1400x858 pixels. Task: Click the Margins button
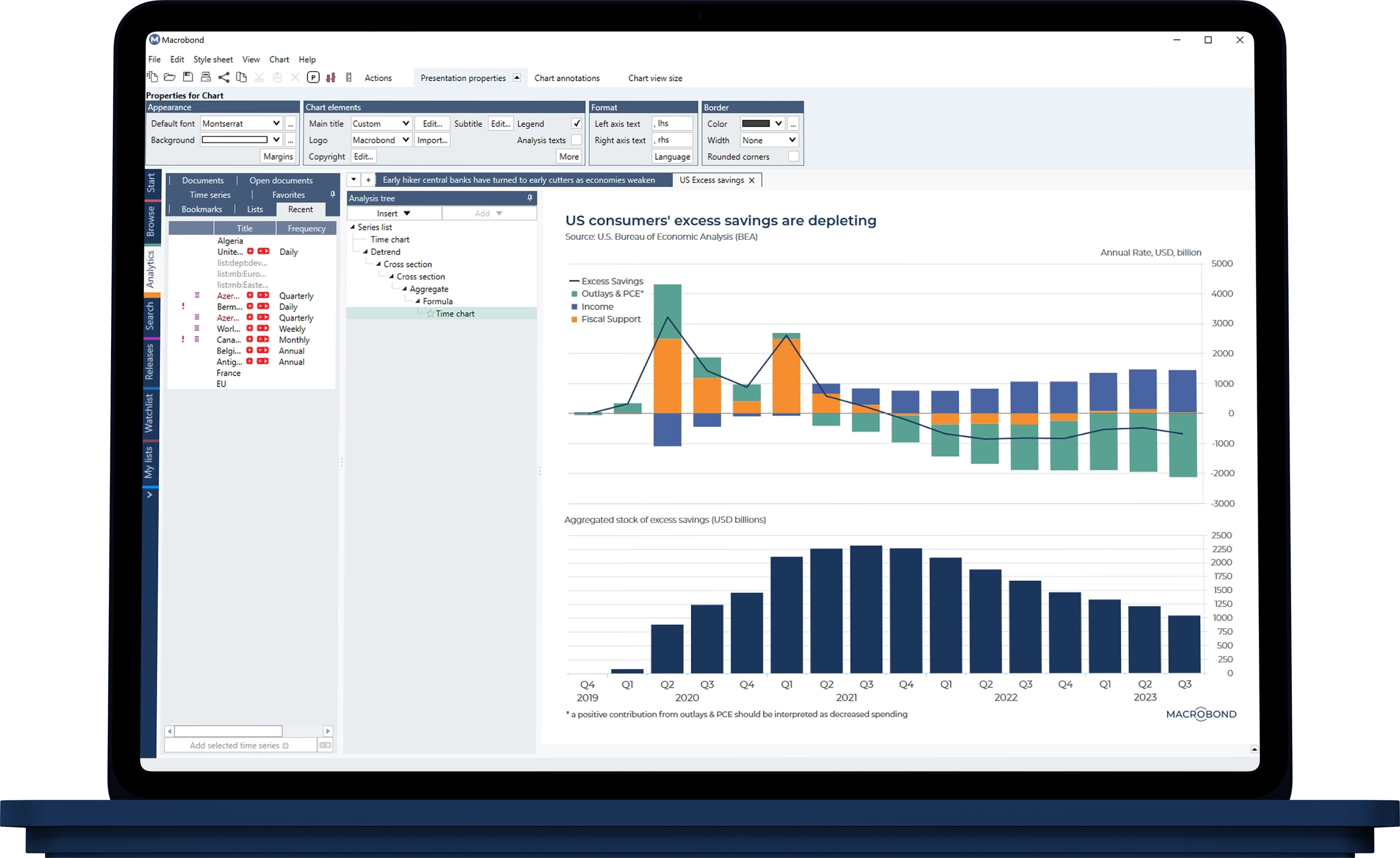[278, 156]
